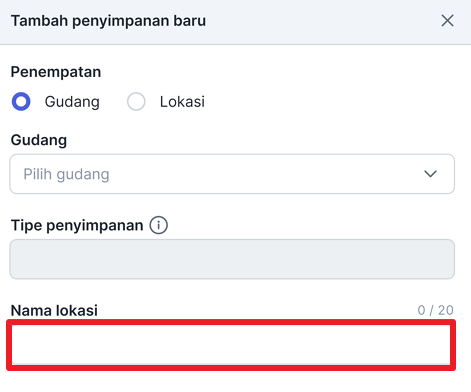The height and width of the screenshot is (392, 471).
Task: Focus the Nama lokasi input field
Action: (x=231, y=345)
